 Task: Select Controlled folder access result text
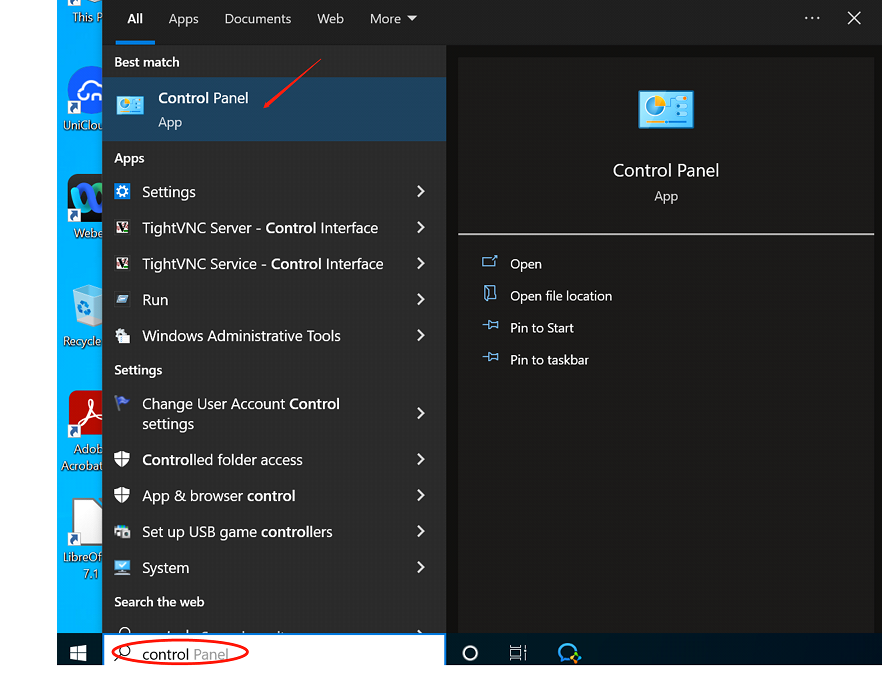(x=222, y=460)
